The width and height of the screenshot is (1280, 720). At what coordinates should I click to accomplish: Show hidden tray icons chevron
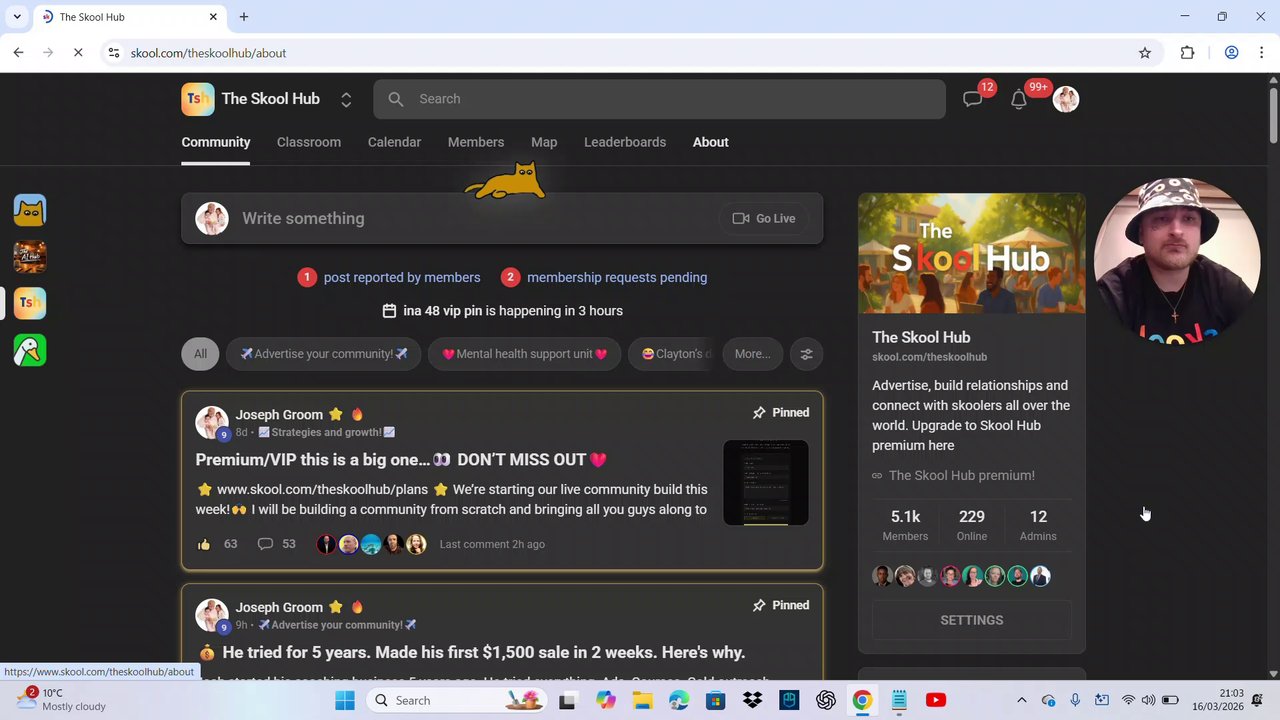1021,701
